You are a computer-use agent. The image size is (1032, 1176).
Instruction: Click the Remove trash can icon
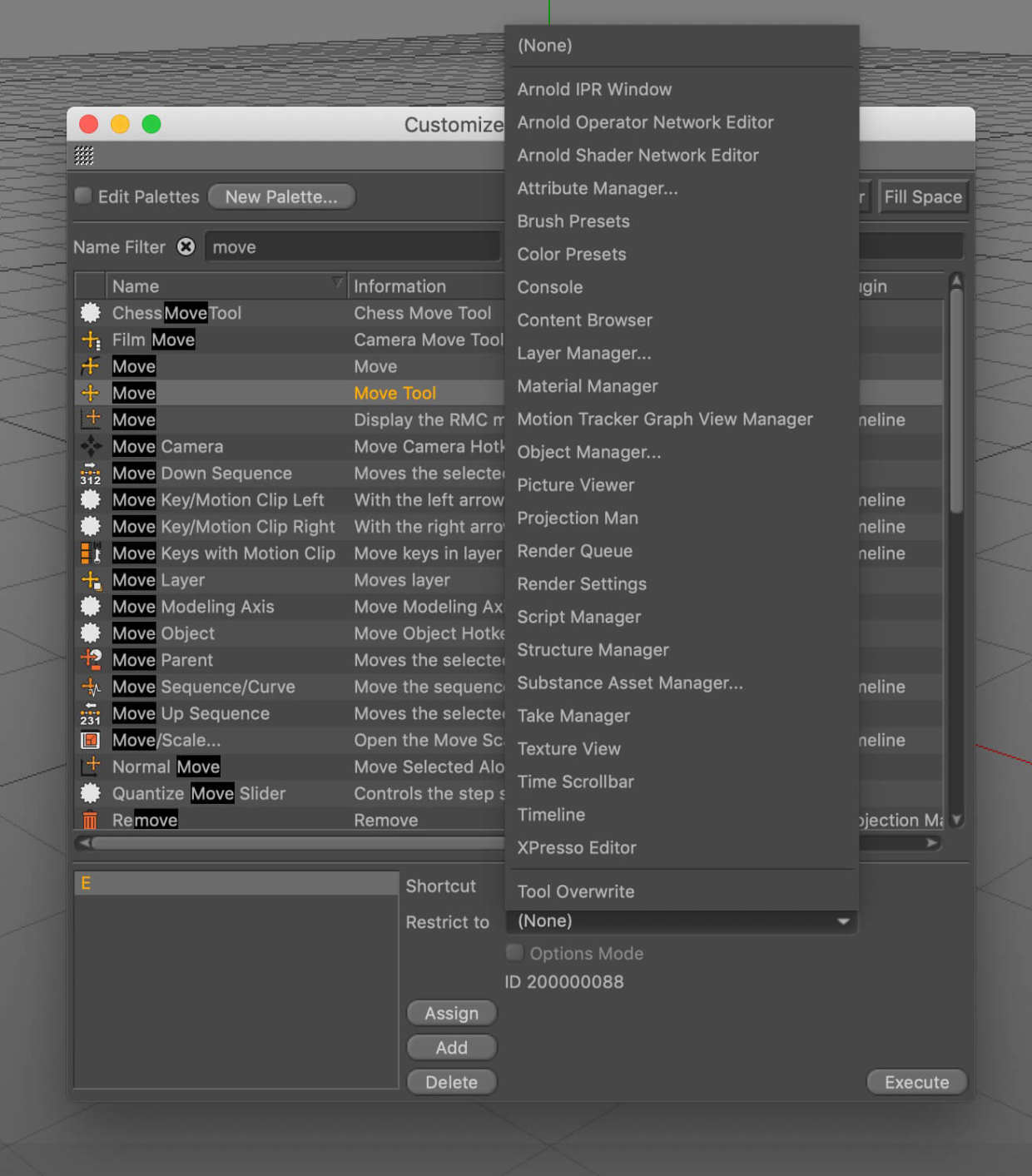coord(90,820)
